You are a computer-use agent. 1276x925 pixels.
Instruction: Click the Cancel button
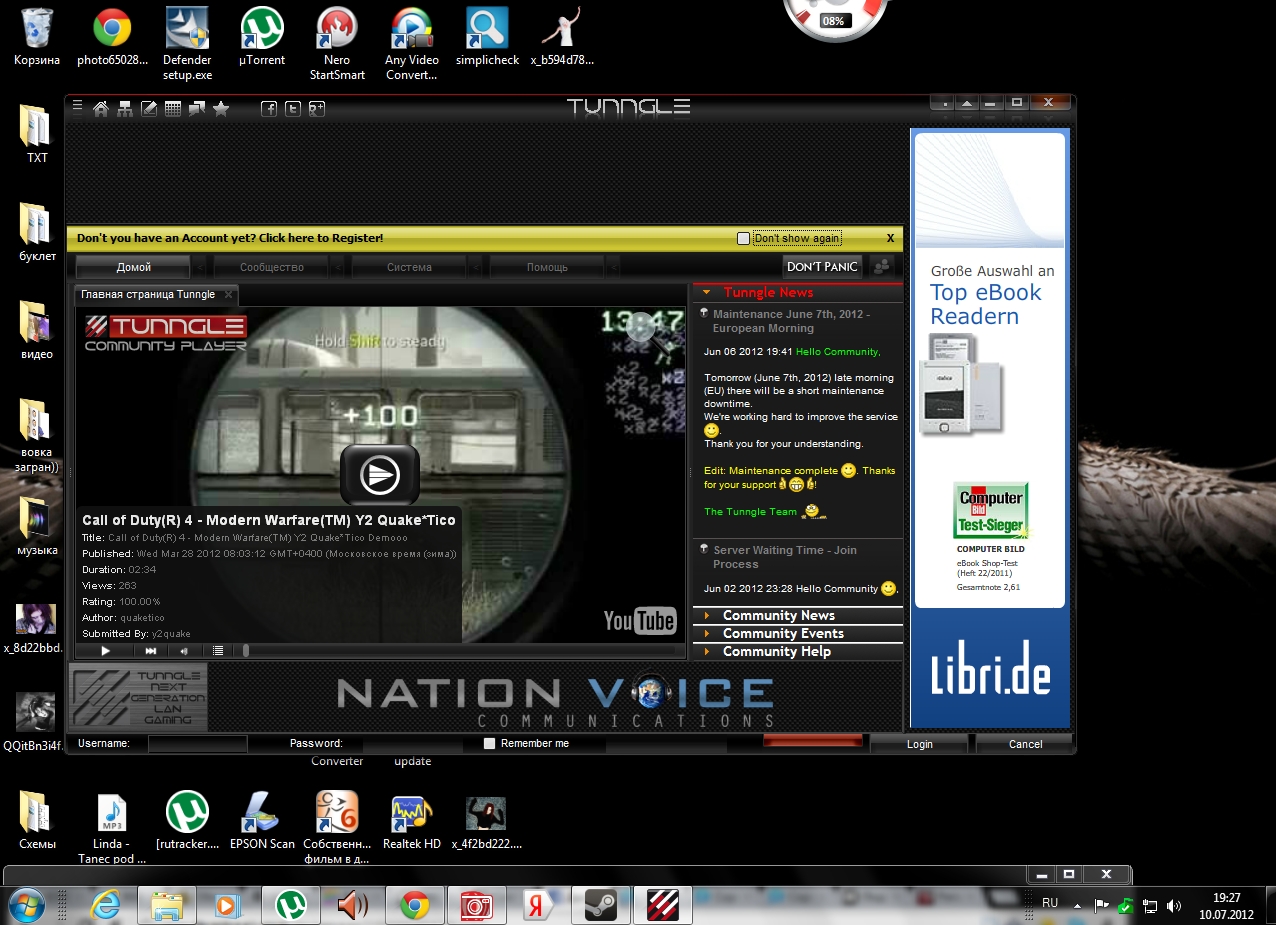[x=1025, y=743]
